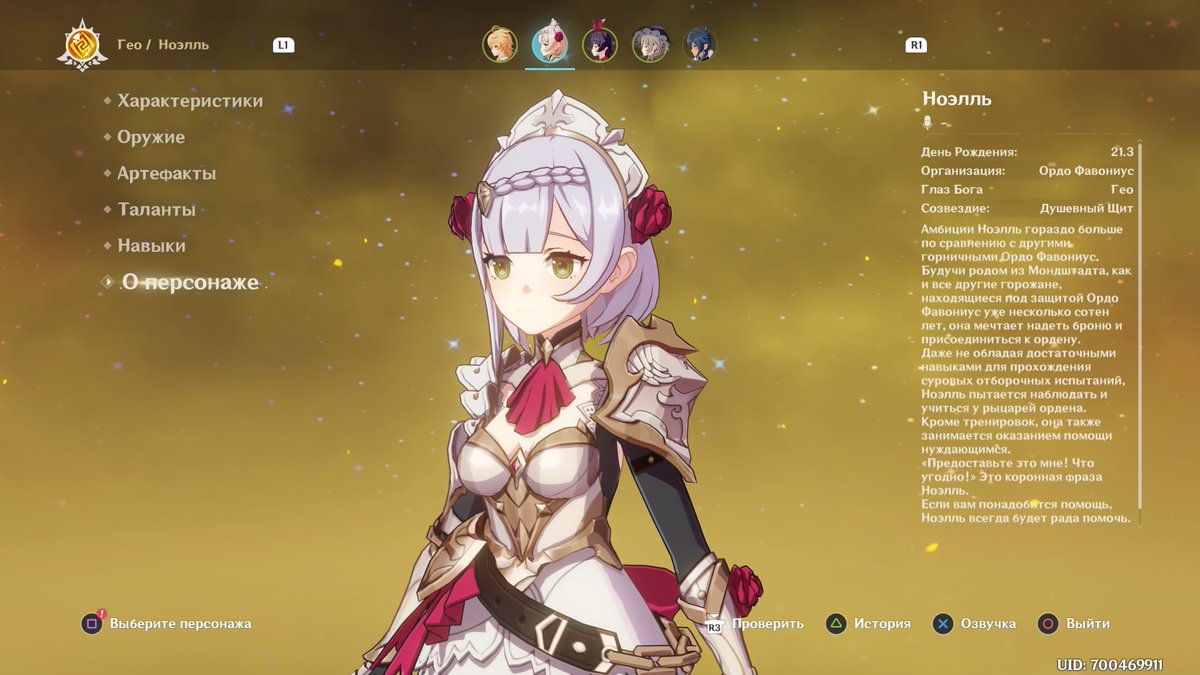Click the Ноэлль name heading
The width and height of the screenshot is (1200, 675).
click(957, 99)
